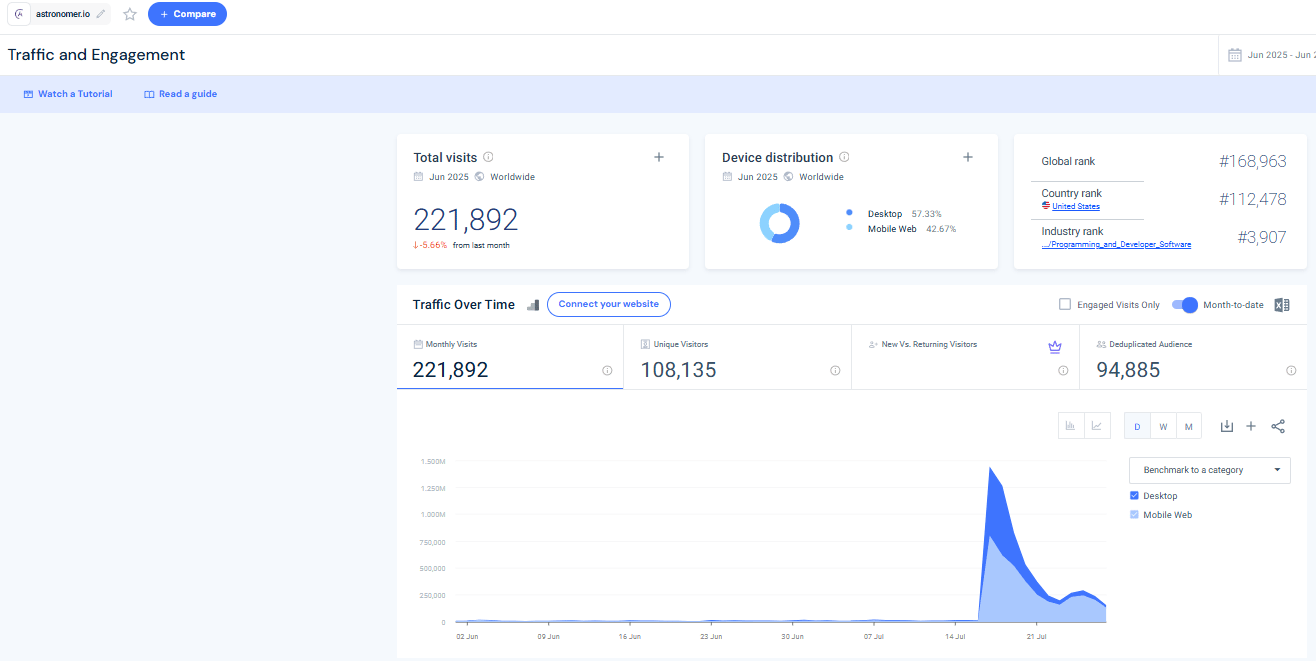Open the Benchmark to a category dropdown
Screen dimensions: 1316x661
click(x=1210, y=470)
